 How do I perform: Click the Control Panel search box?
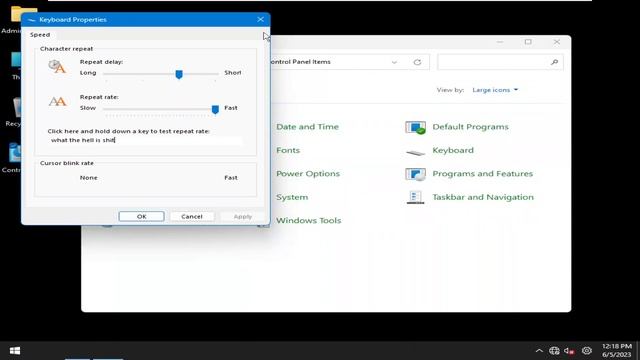click(x=500, y=62)
